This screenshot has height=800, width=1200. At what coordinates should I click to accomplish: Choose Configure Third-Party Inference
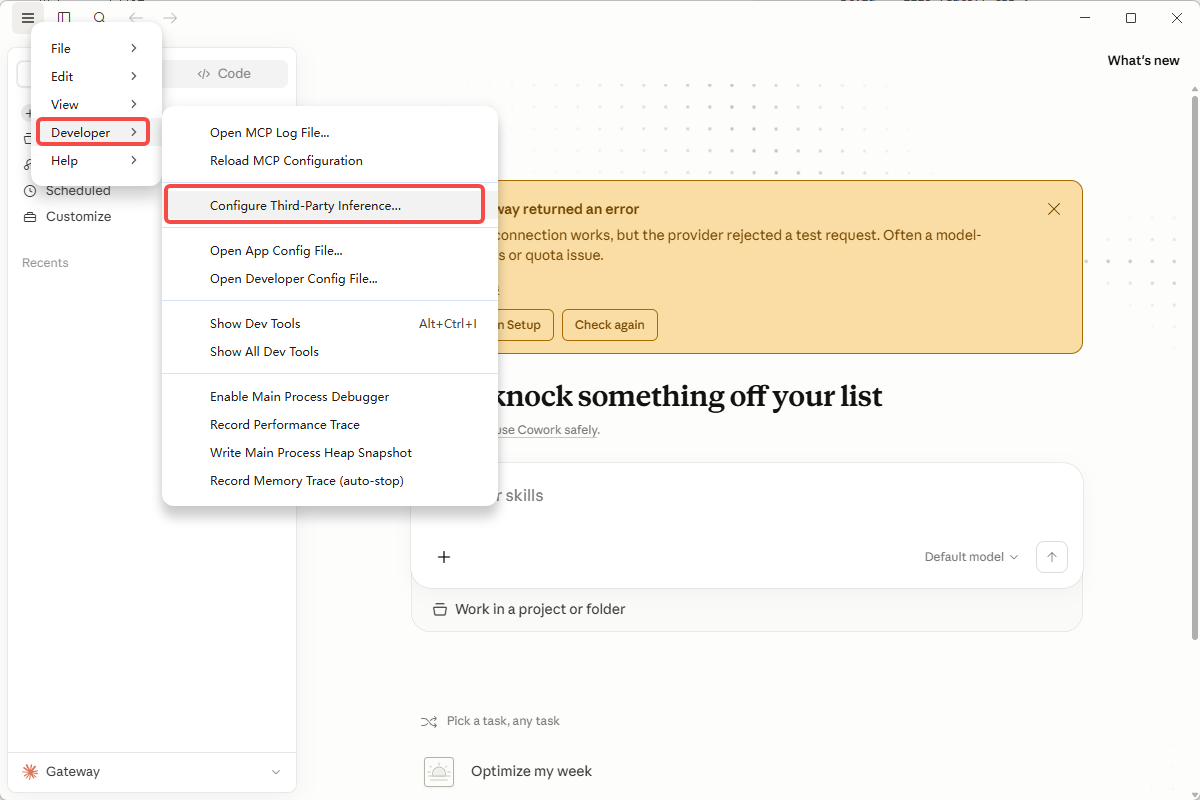coord(324,205)
